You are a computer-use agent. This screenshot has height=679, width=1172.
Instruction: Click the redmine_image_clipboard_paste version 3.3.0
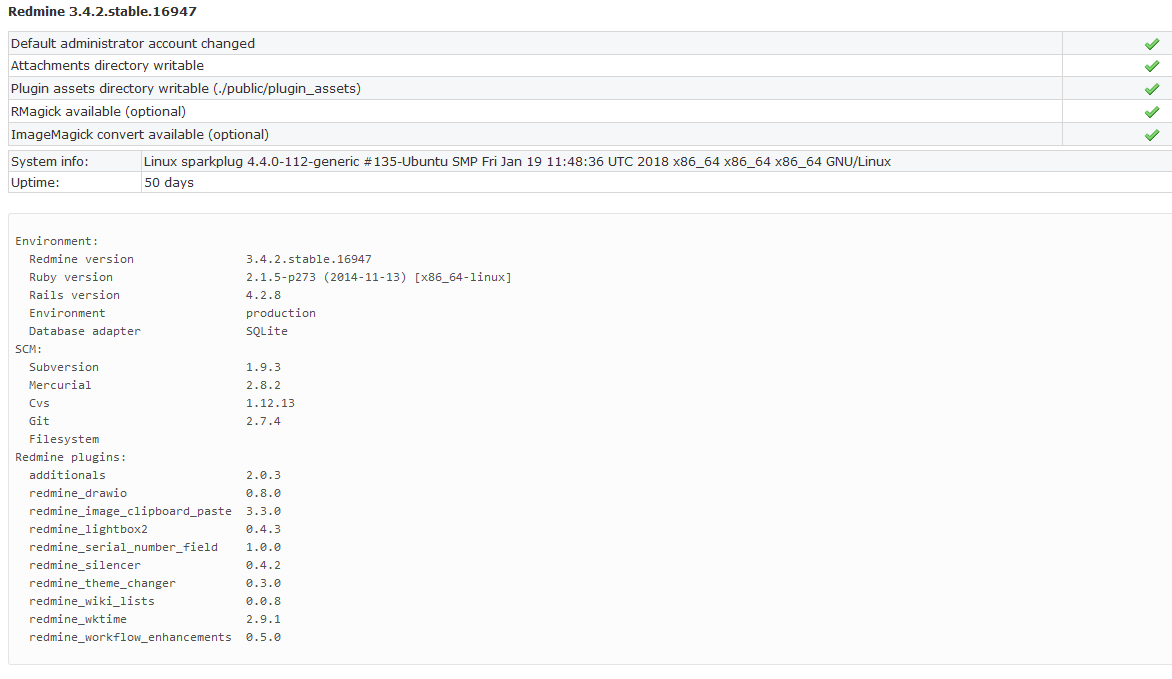(263, 511)
